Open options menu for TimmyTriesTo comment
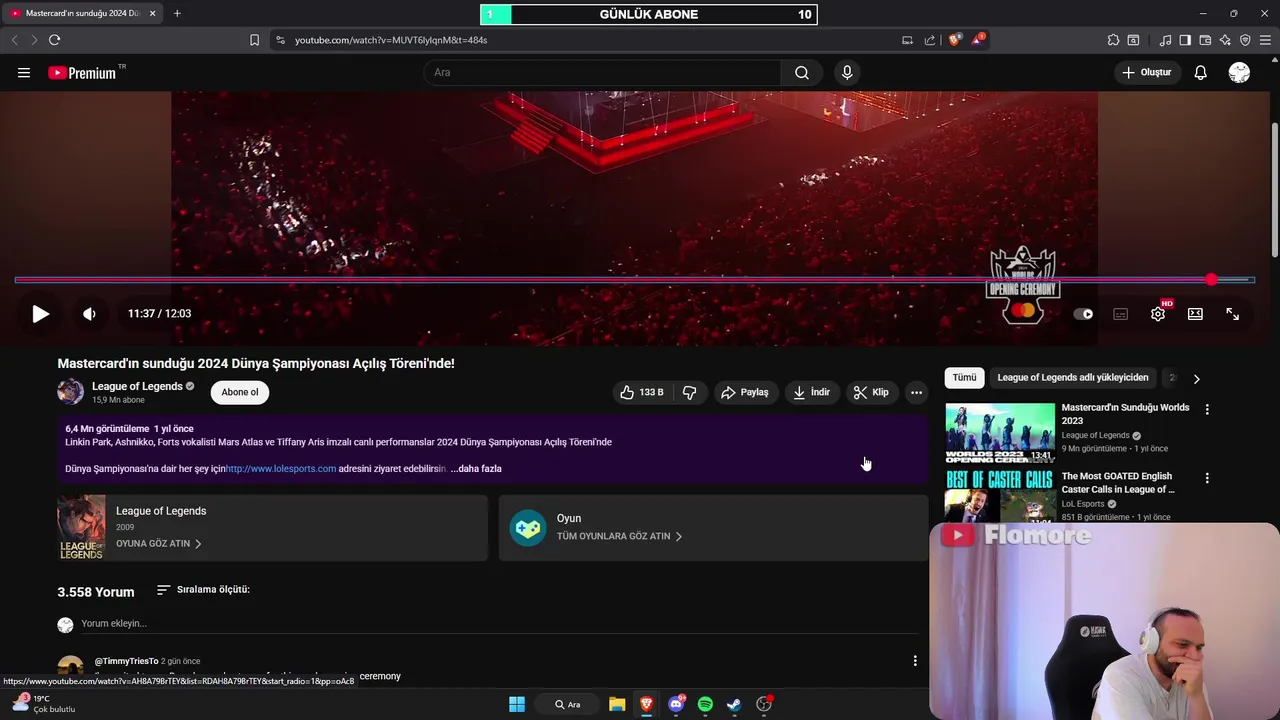The height and width of the screenshot is (720, 1280). click(x=915, y=661)
